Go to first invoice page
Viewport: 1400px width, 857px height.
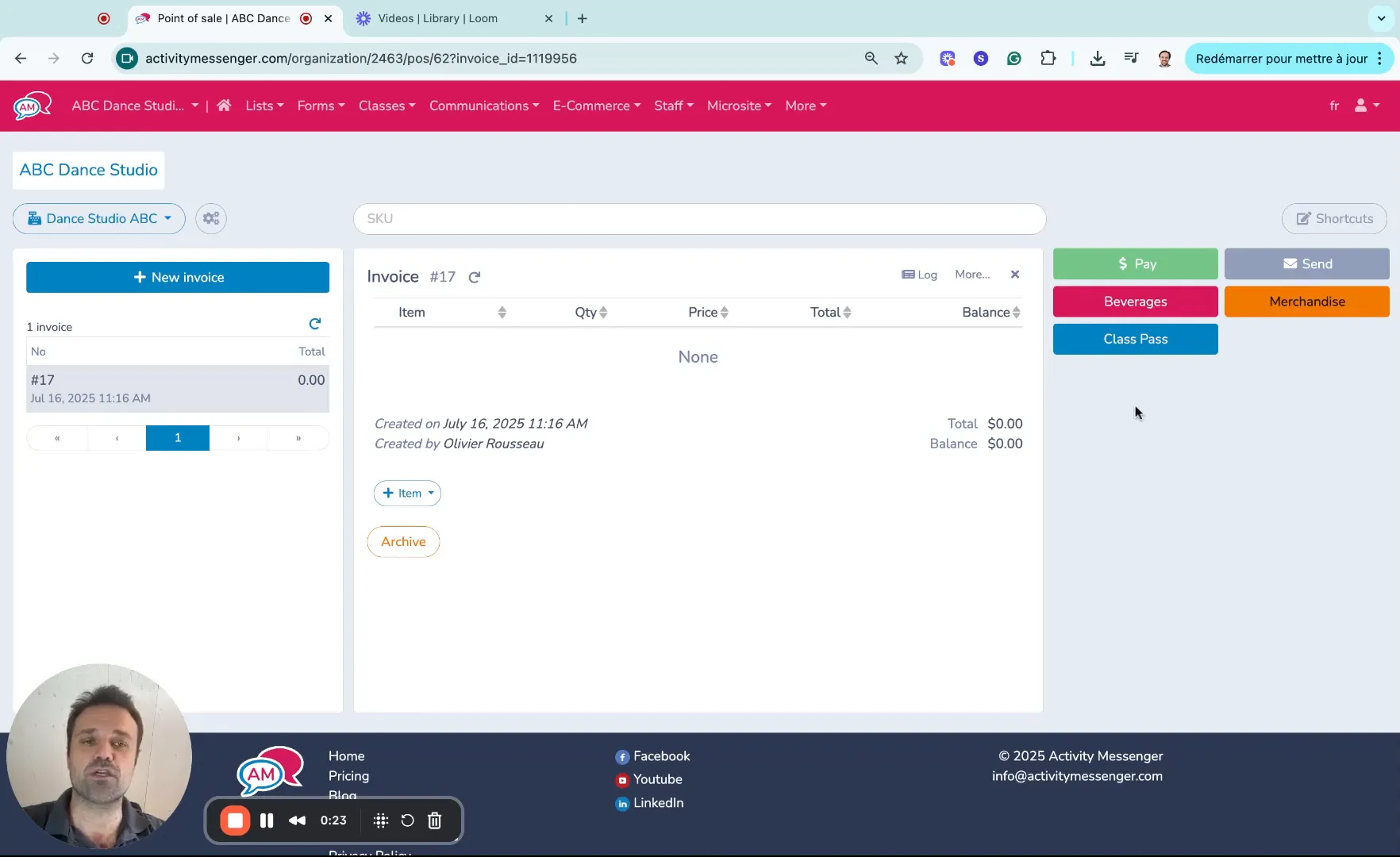pos(57,438)
